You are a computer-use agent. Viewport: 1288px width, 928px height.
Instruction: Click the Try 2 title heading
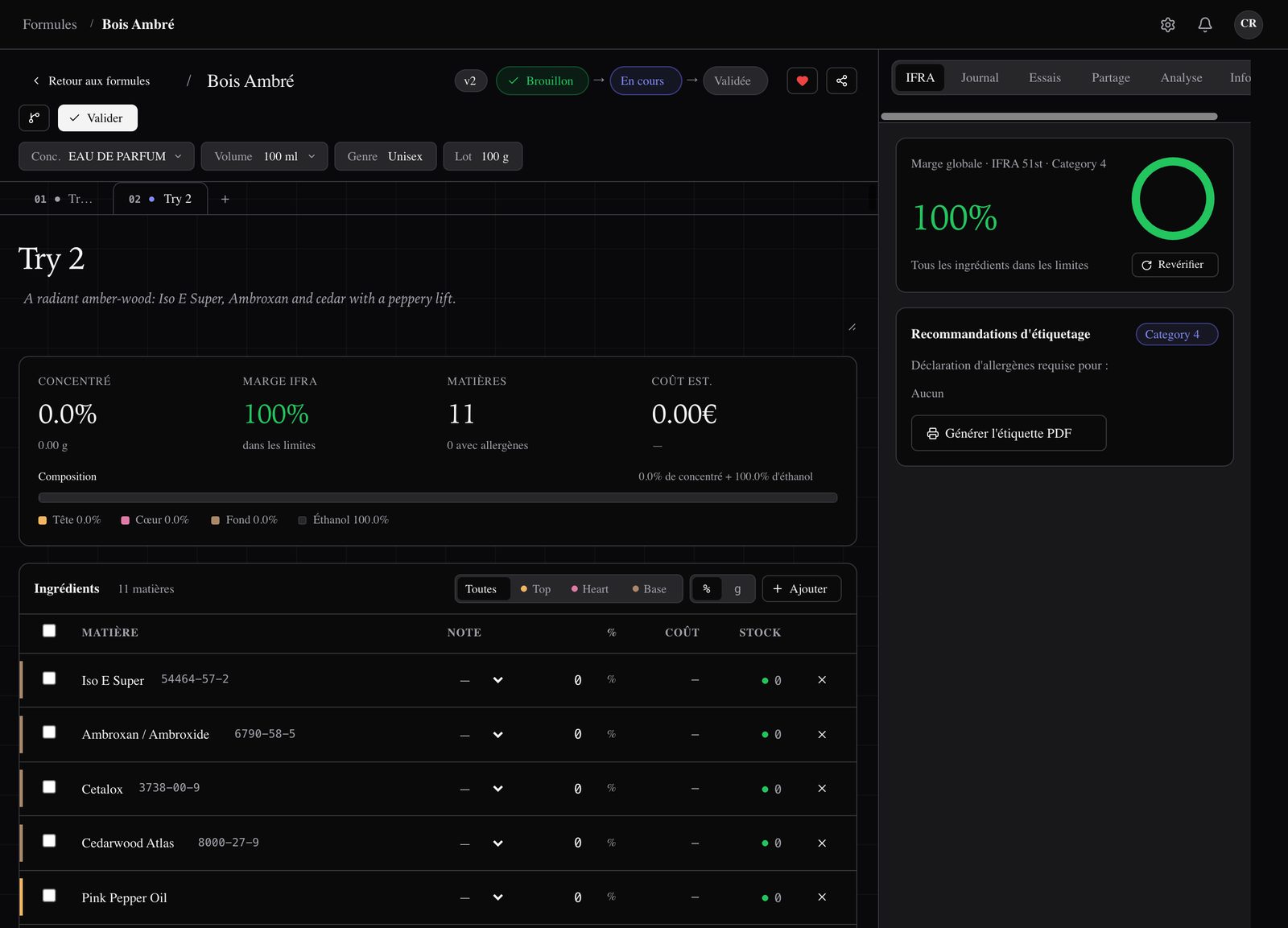[52, 259]
